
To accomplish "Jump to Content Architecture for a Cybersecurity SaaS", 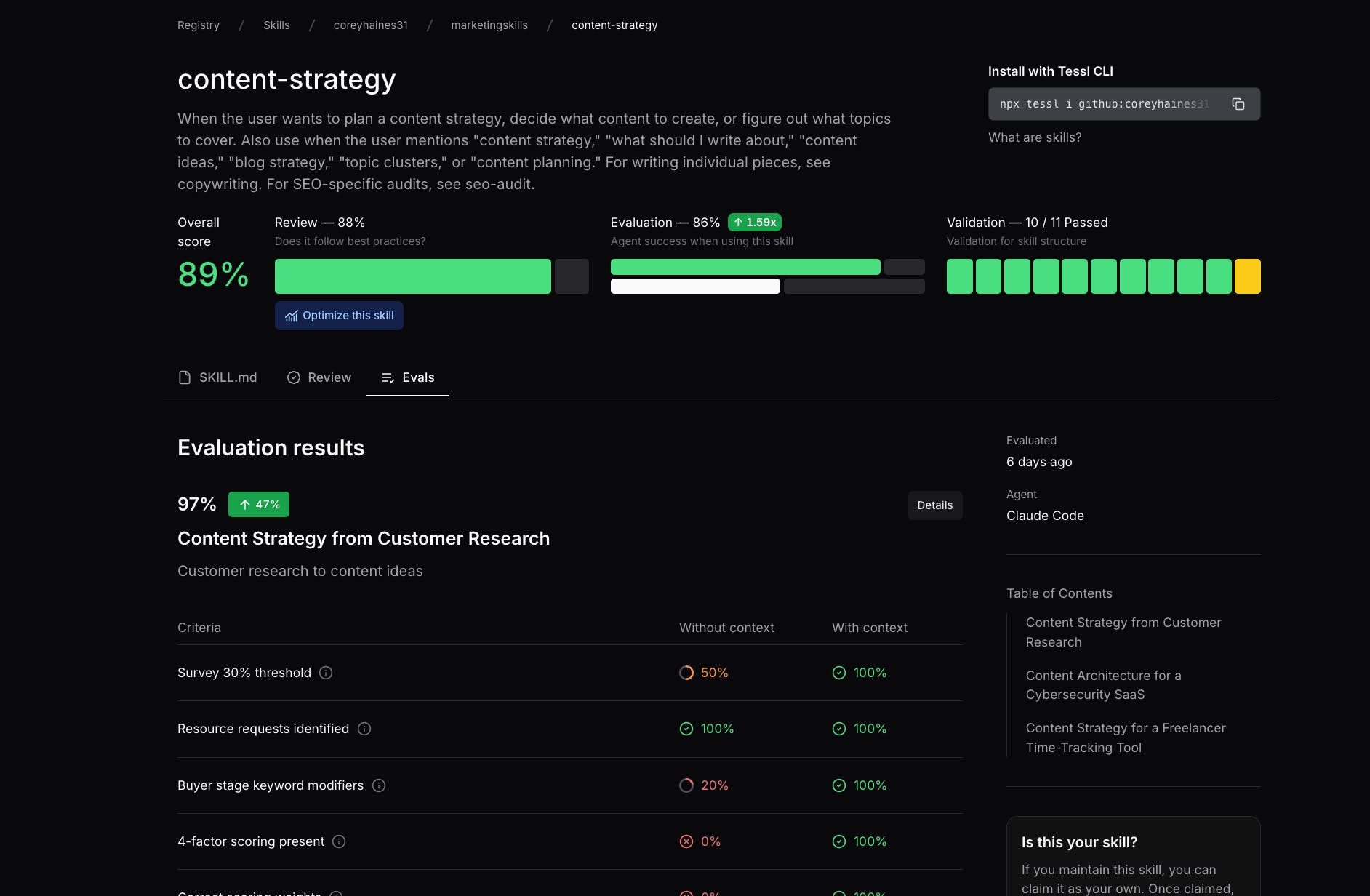I will 1103,685.
